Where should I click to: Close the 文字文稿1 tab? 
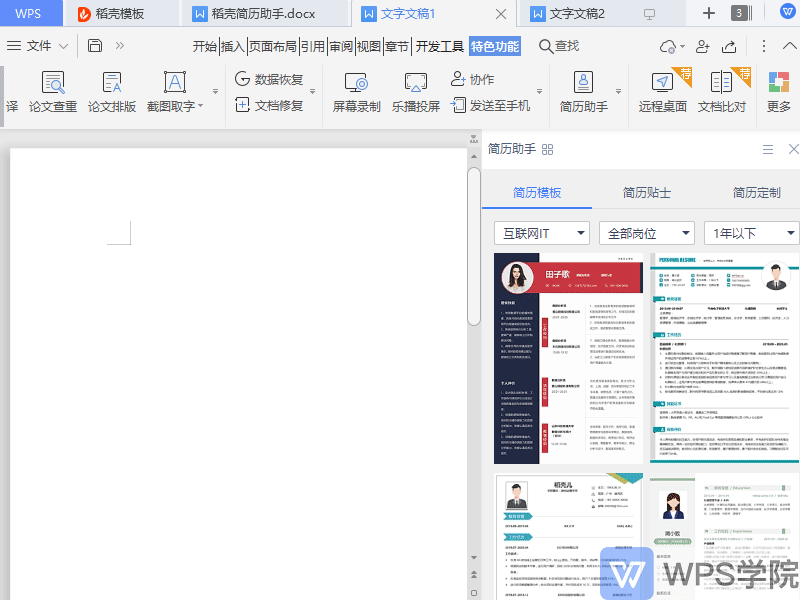pyautogui.click(x=501, y=14)
